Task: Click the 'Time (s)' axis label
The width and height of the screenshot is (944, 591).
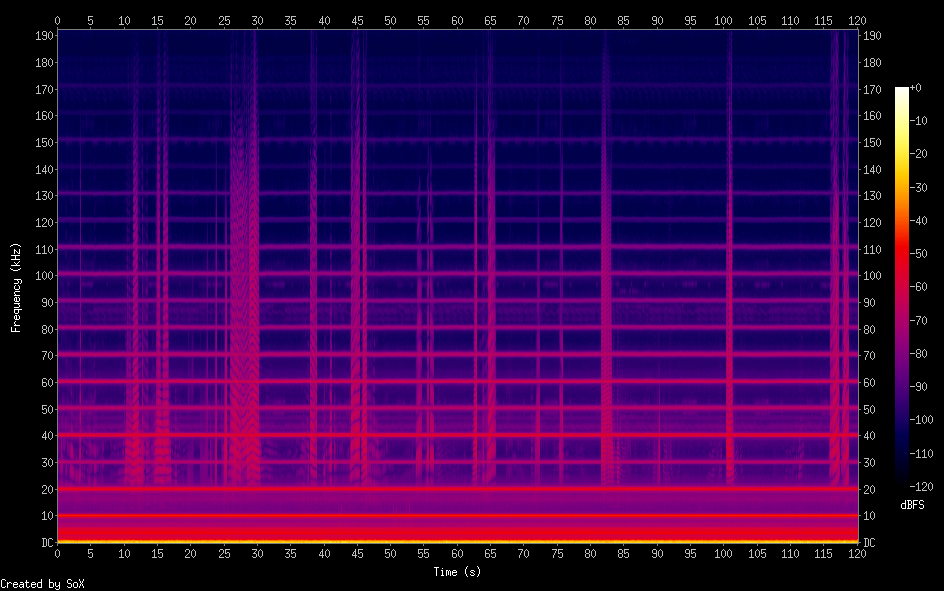Action: [457, 572]
